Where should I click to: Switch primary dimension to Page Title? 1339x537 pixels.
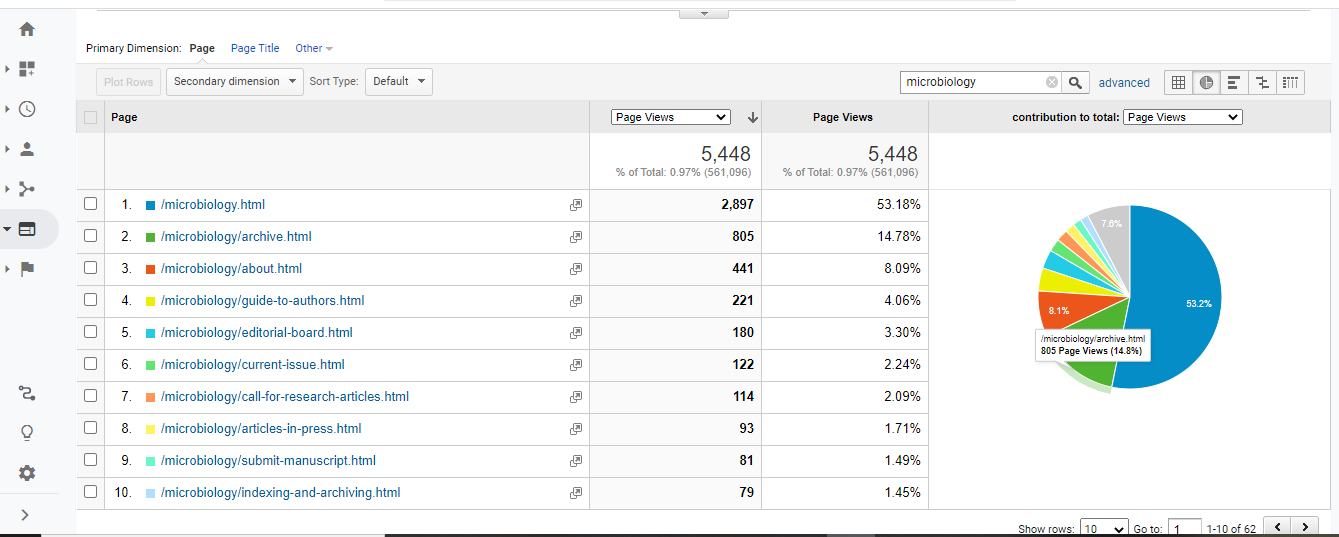(x=255, y=48)
